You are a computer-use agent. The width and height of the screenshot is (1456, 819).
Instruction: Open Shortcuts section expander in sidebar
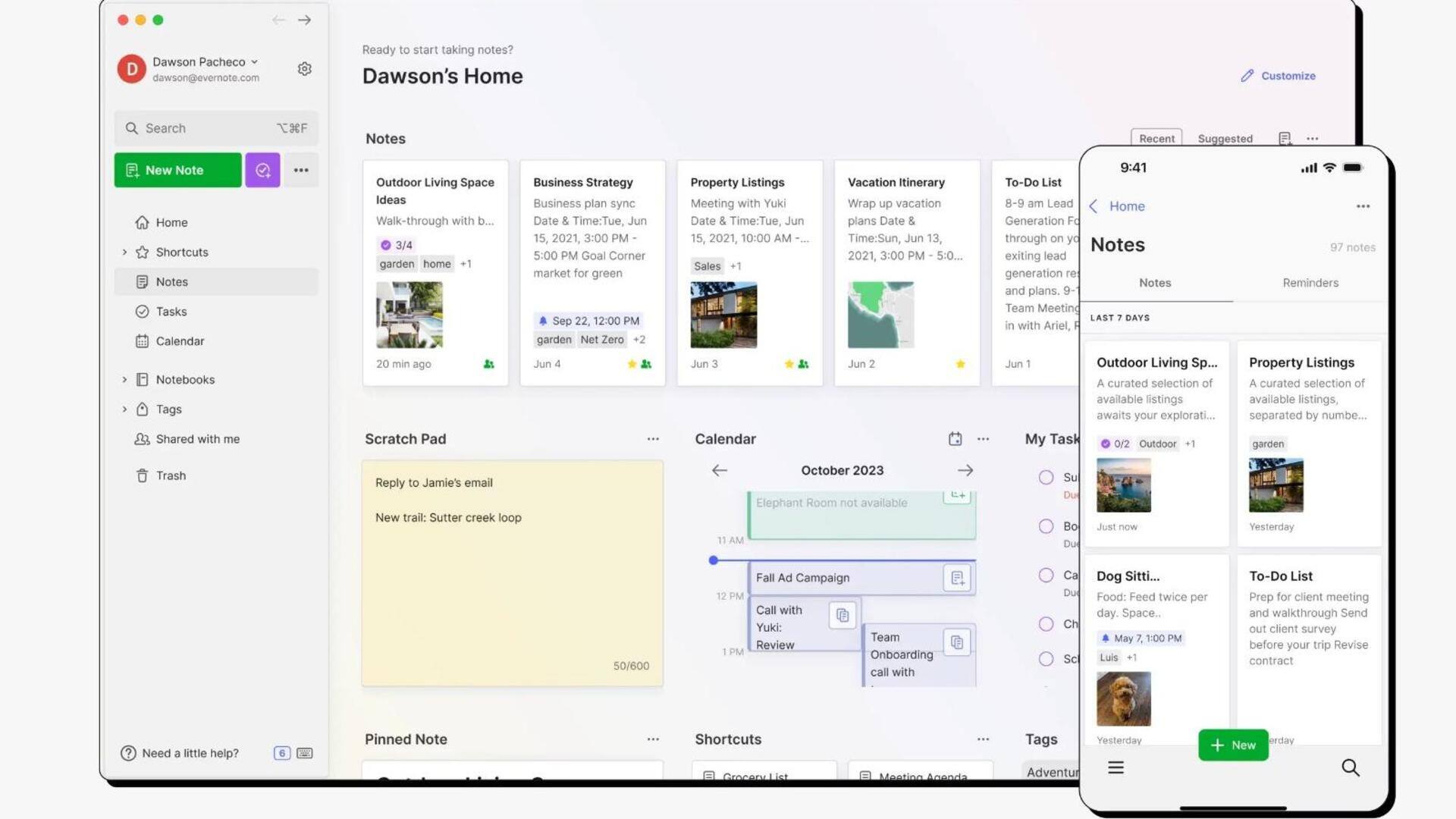click(x=122, y=252)
